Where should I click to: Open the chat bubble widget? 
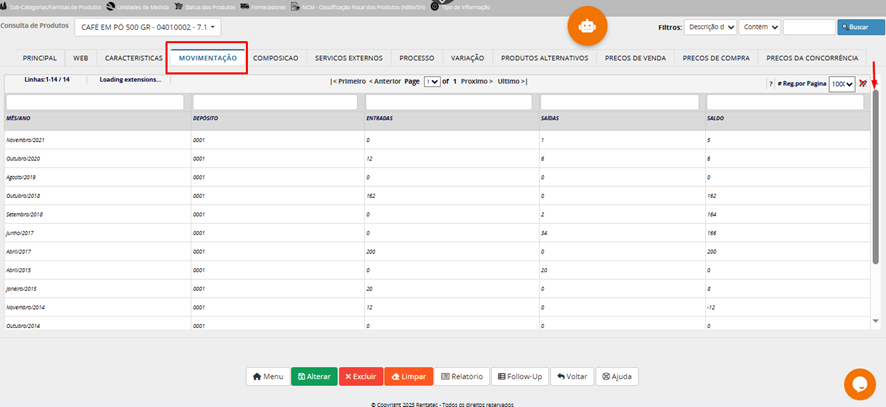click(x=859, y=385)
